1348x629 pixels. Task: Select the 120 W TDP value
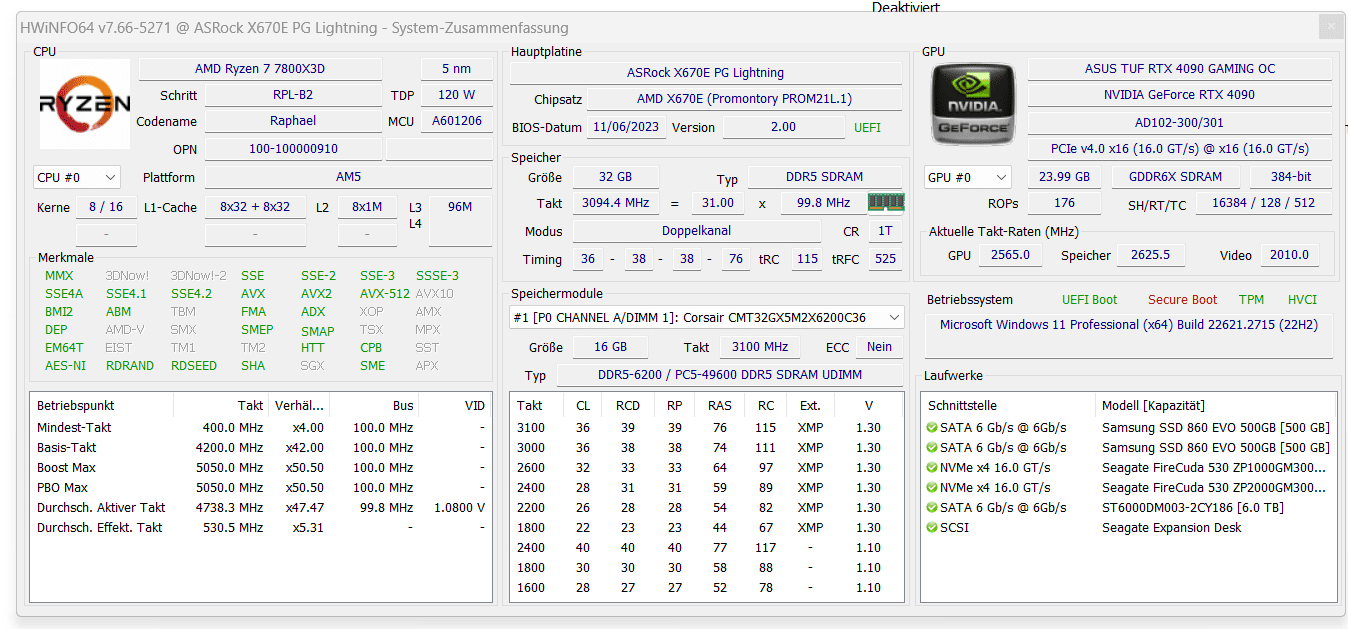tap(456, 95)
